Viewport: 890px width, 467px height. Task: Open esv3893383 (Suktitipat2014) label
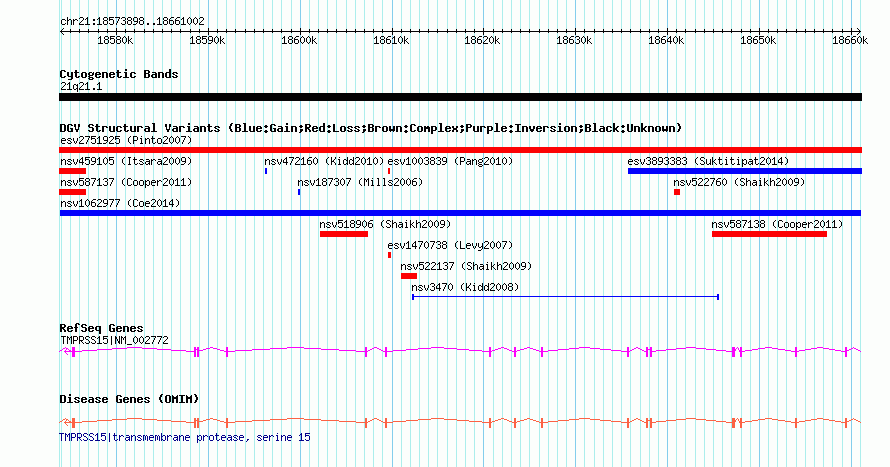(708, 161)
